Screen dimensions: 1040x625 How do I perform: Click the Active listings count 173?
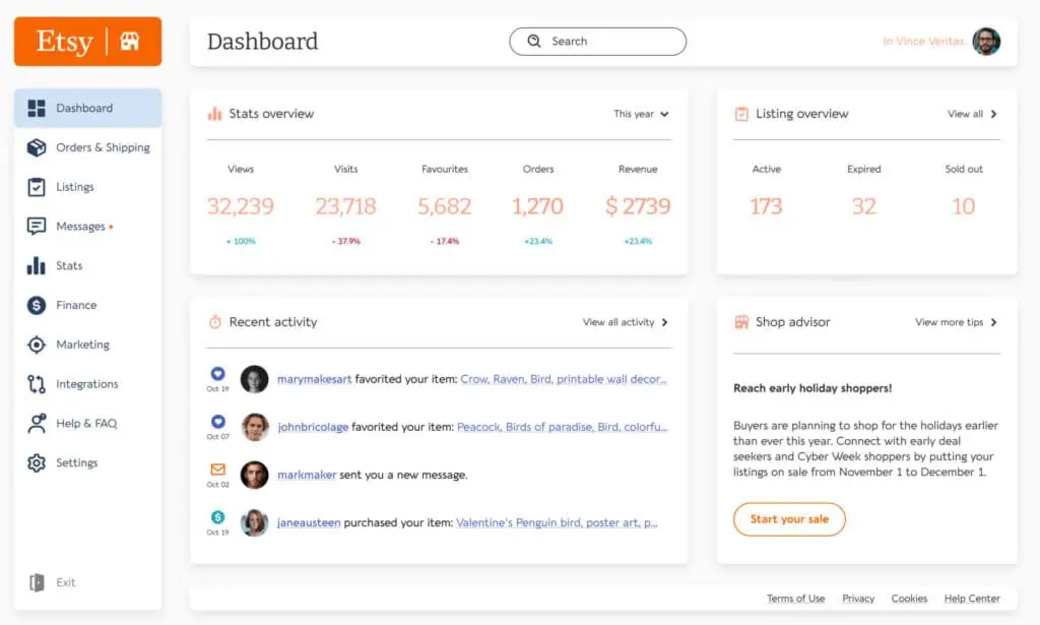click(x=766, y=206)
